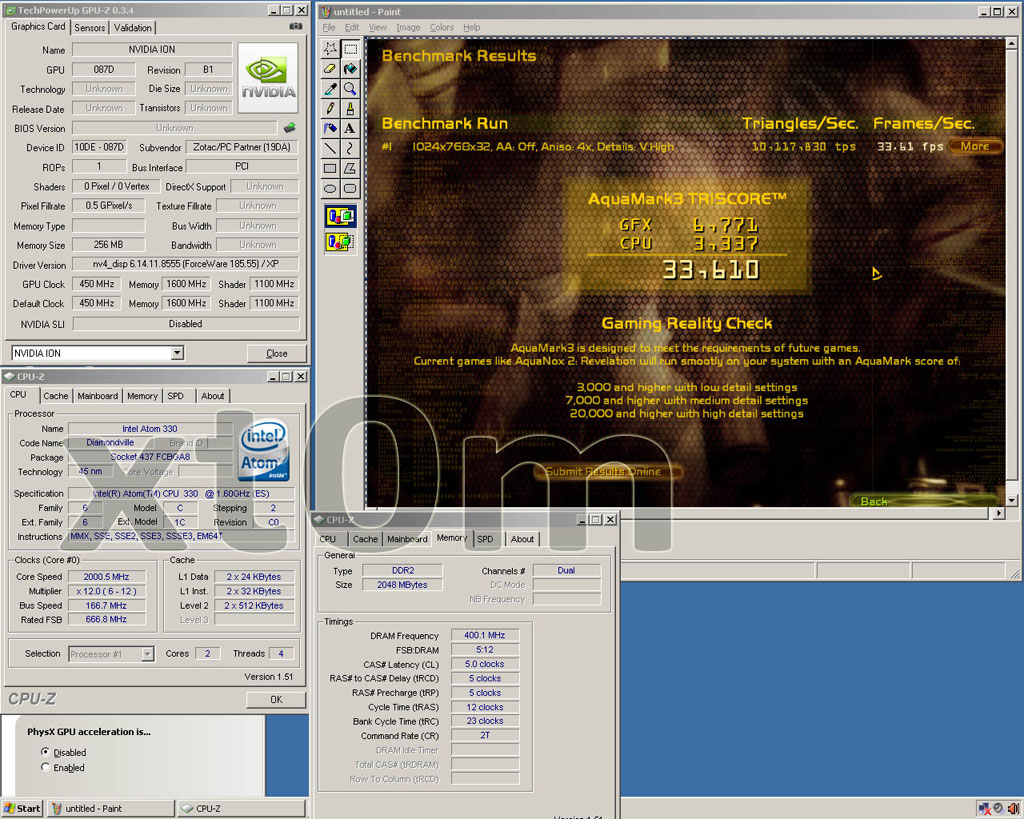Screen dimensions: 1024x819
Task: Select PhysX Enabled radio button
Action: (45, 767)
